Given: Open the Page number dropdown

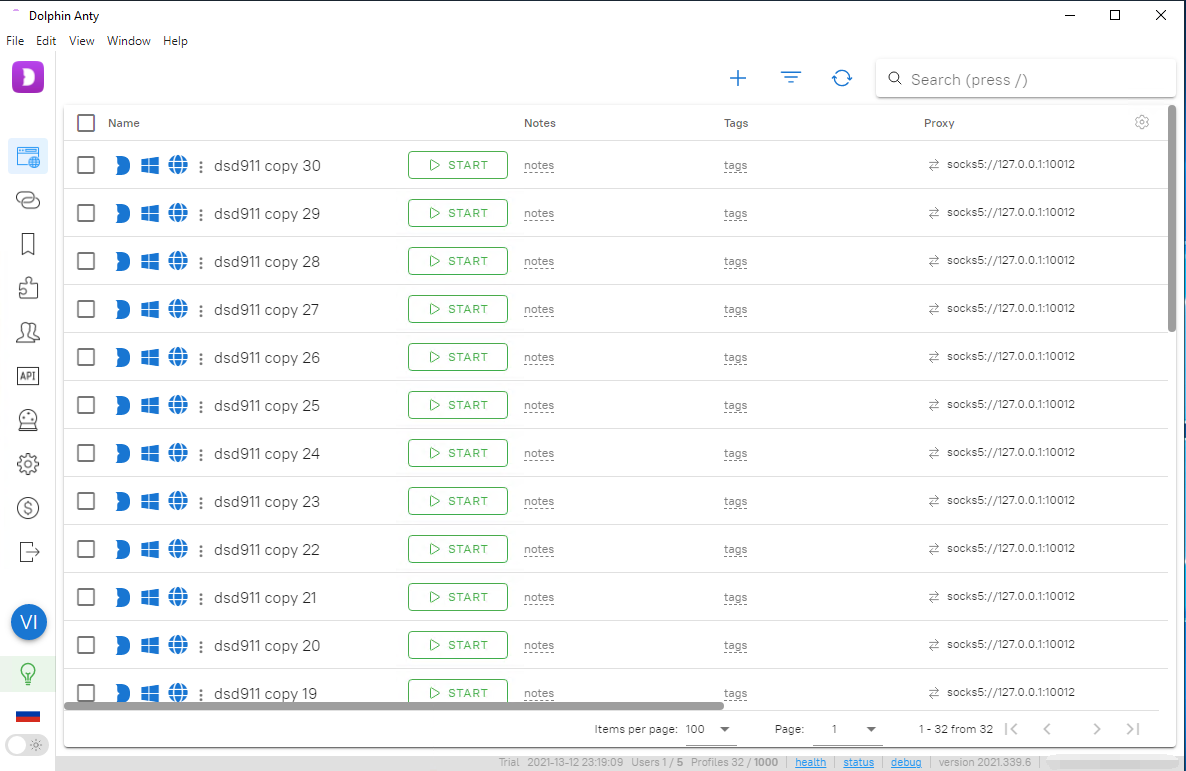Looking at the screenshot, I should point(847,729).
